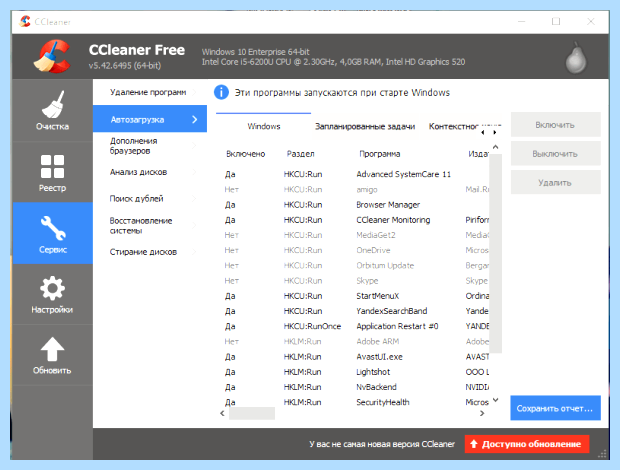Viewport: 620px width, 470px height.
Task: Click the vertical scrollbar thumb
Action: click(x=495, y=253)
